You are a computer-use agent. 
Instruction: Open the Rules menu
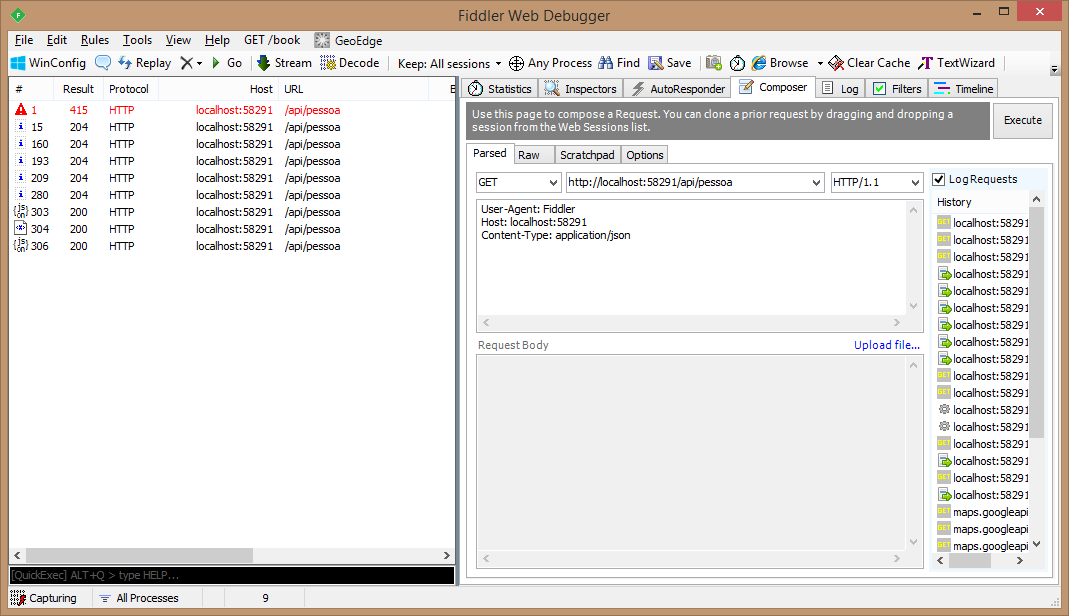95,40
